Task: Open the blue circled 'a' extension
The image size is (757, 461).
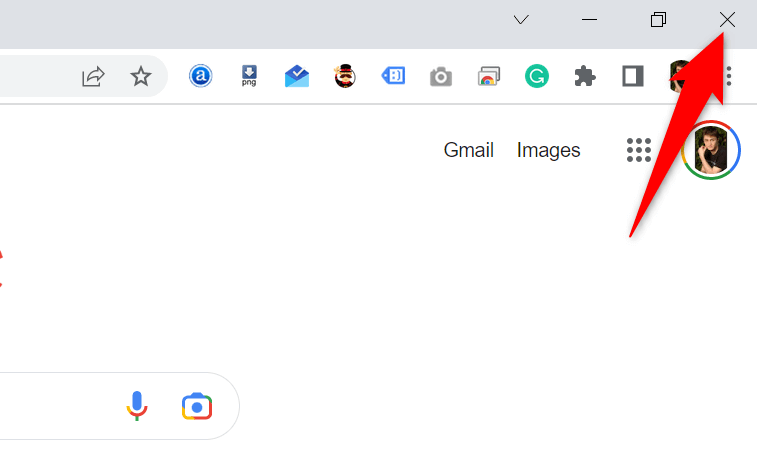Action: pos(201,77)
